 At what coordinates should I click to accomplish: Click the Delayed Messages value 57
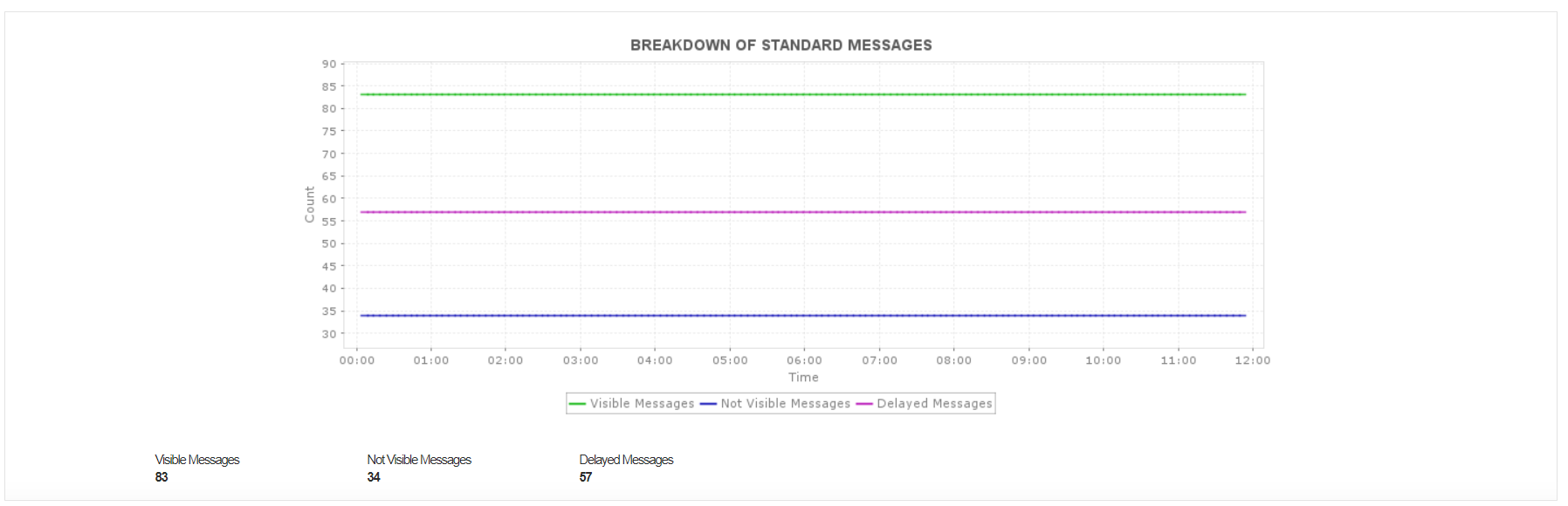pos(586,477)
